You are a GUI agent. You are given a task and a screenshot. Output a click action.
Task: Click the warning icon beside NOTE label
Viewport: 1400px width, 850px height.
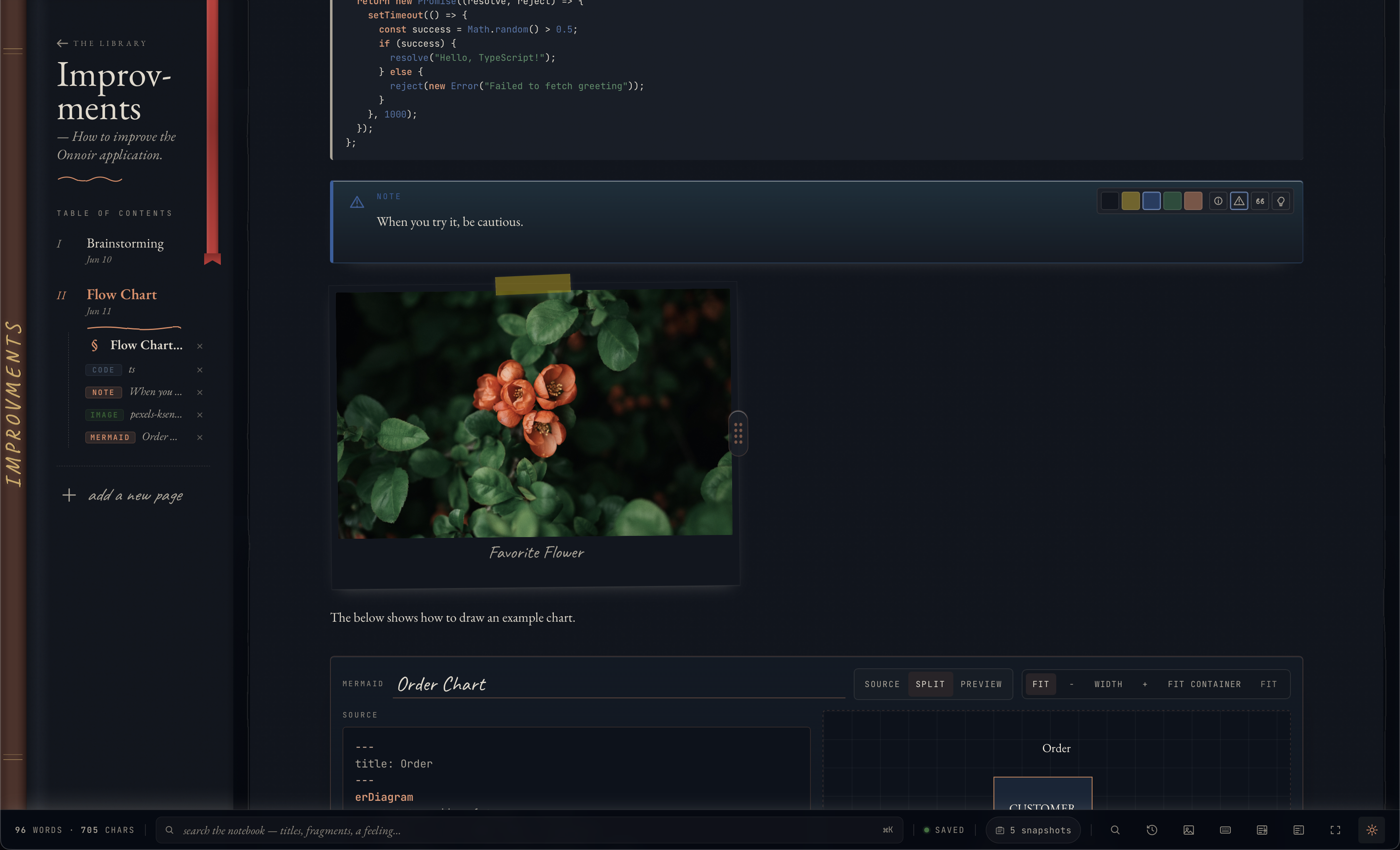coord(357,202)
